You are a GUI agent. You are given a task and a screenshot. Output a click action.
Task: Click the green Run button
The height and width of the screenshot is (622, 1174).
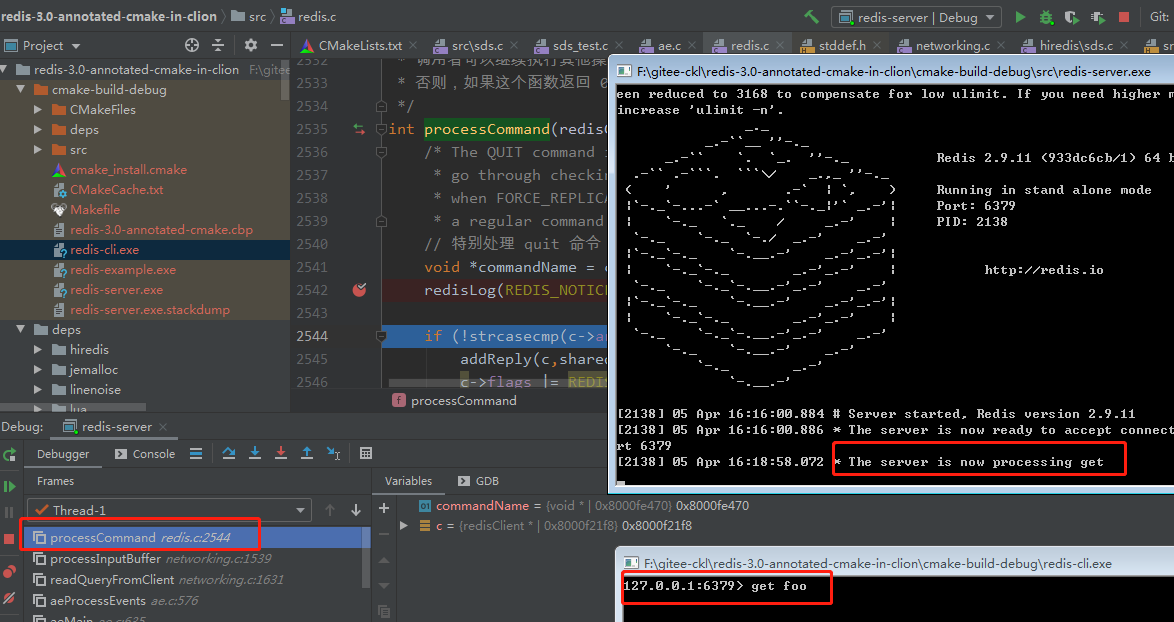tap(1020, 17)
